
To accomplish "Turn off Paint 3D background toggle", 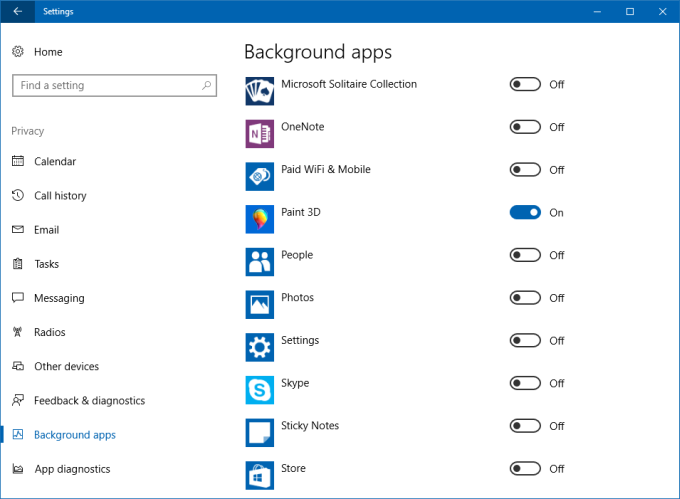I will coord(525,212).
